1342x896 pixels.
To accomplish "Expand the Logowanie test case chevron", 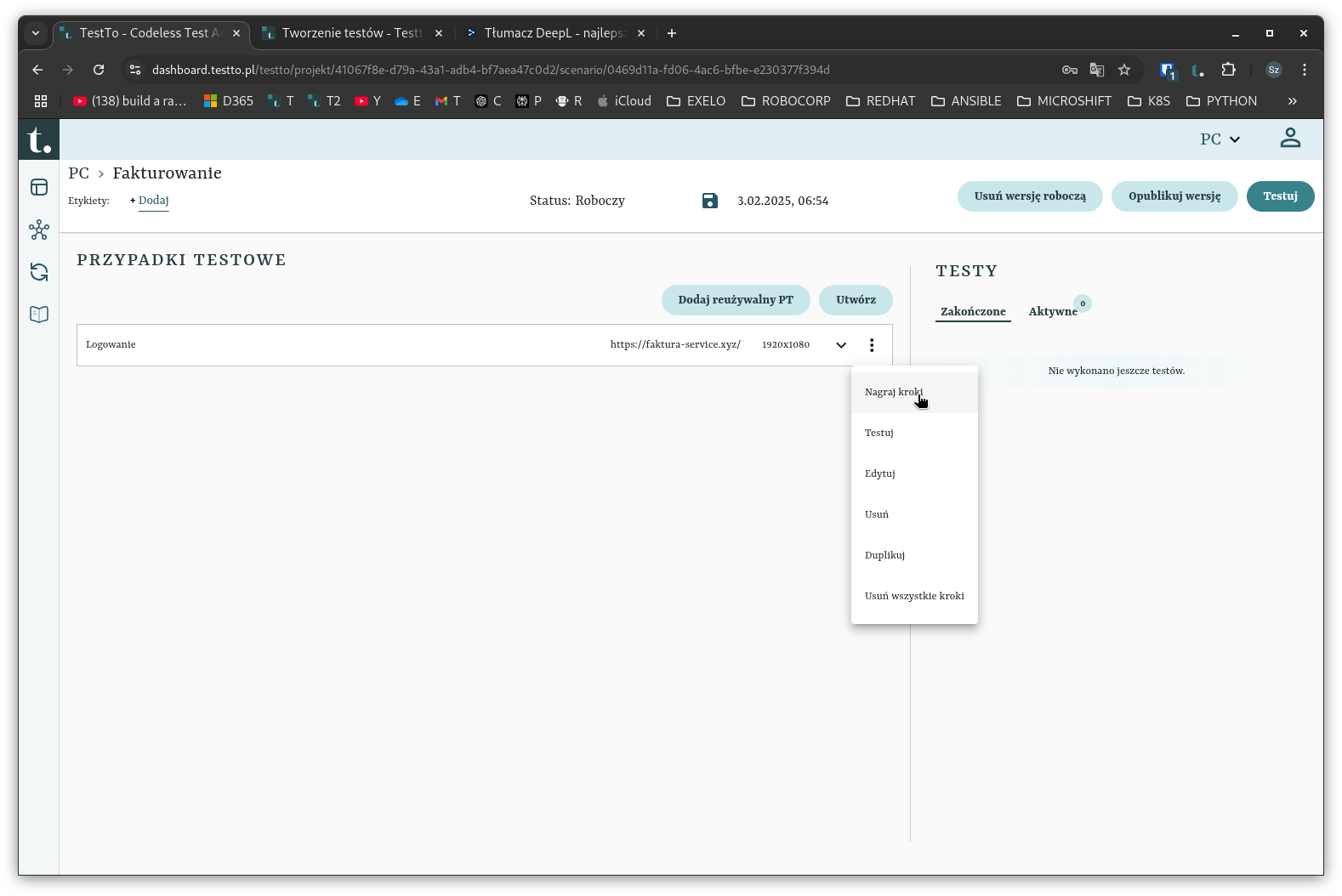I will pos(841,345).
